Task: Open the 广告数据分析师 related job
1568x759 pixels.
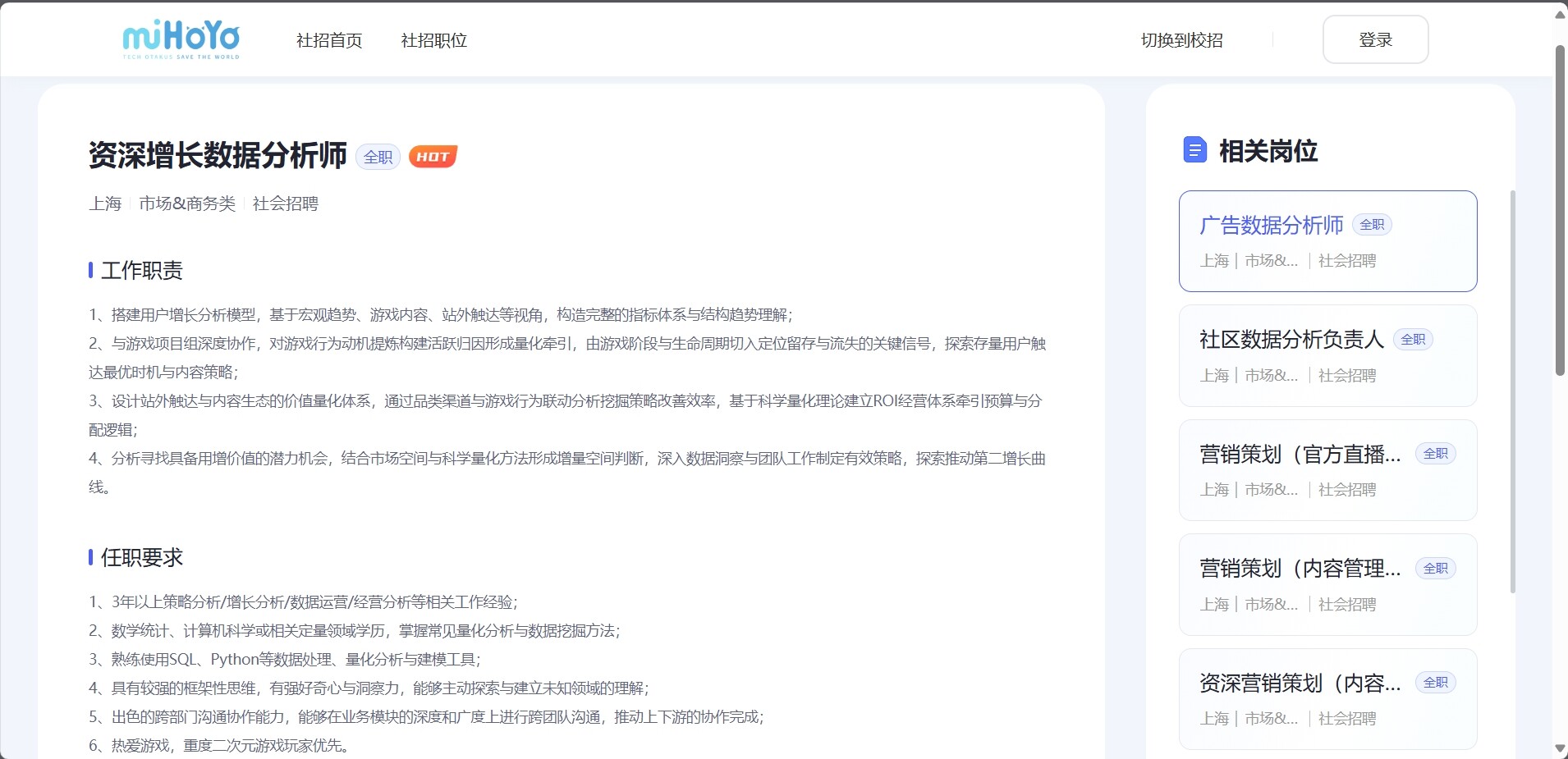Action: pos(1271,226)
